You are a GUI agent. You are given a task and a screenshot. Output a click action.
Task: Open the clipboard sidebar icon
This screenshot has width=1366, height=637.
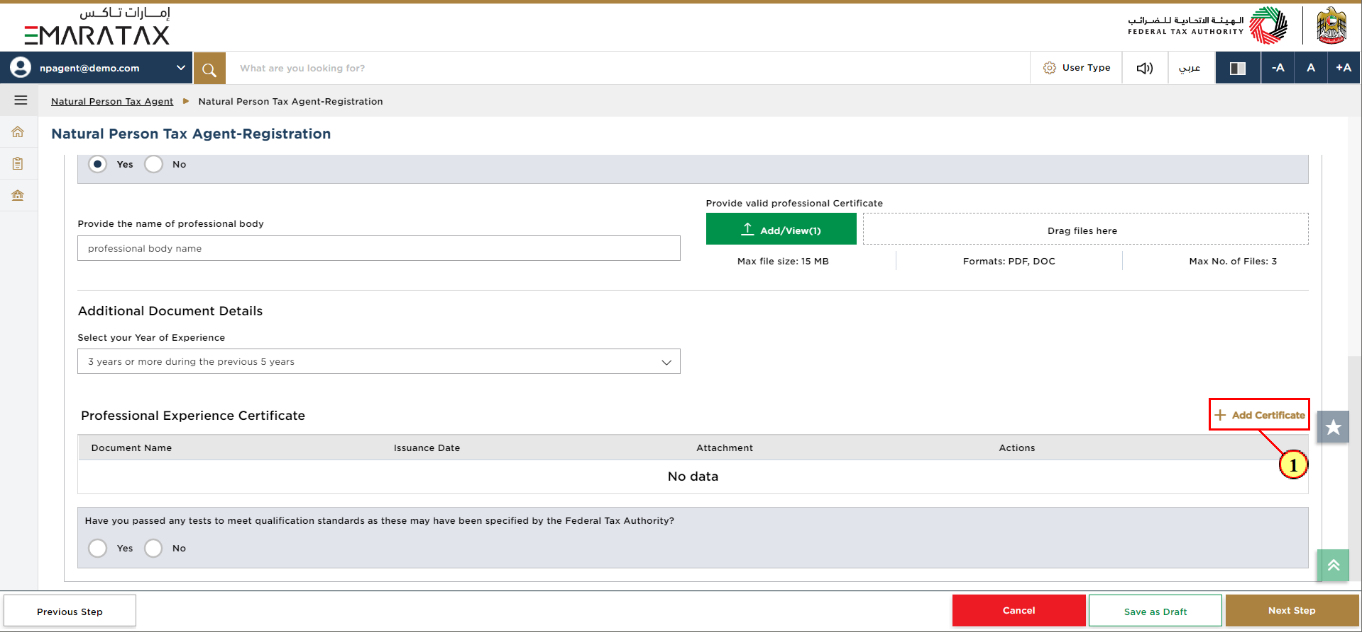point(18,163)
